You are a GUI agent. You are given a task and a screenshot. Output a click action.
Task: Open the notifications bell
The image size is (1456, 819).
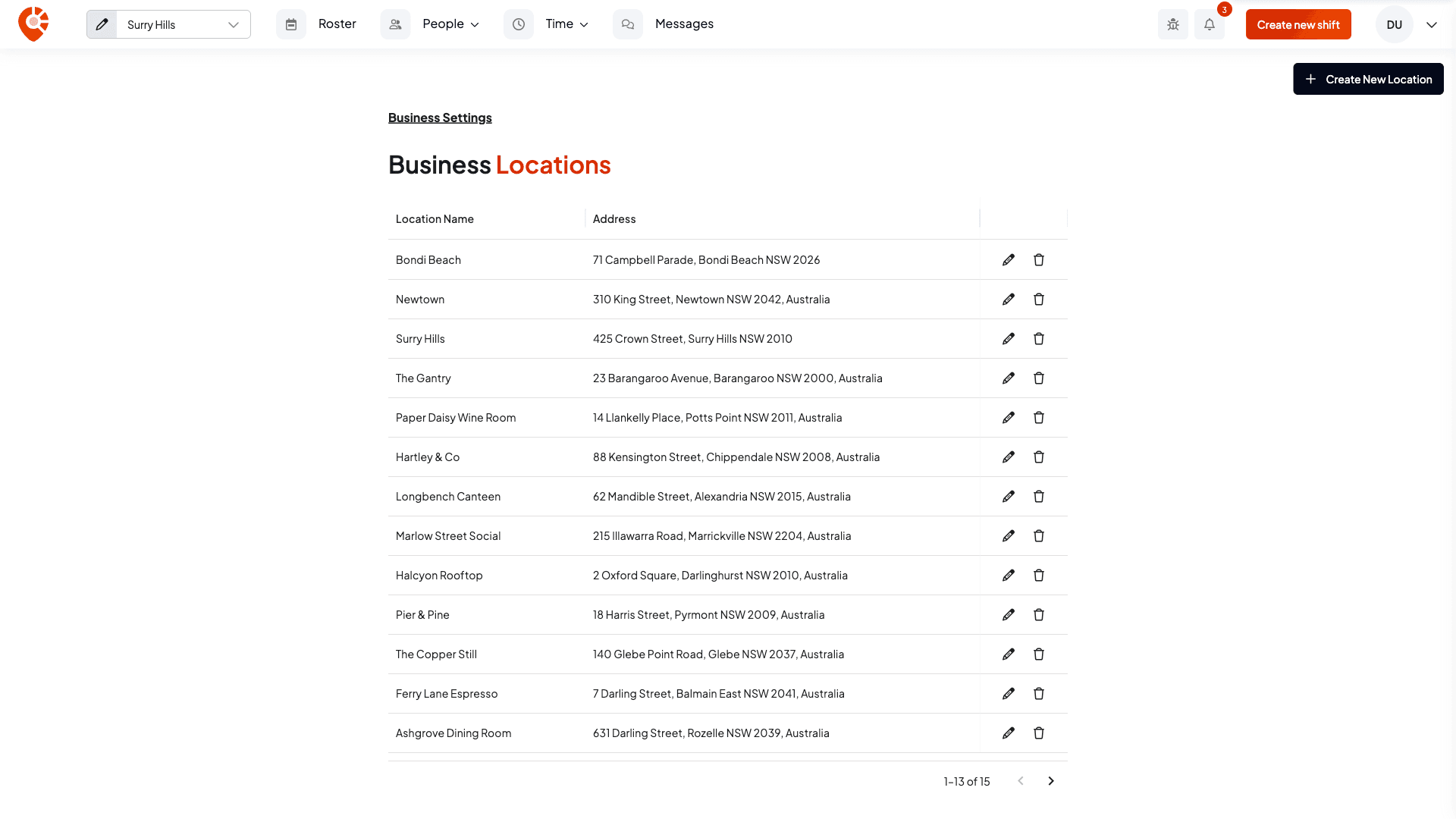click(x=1210, y=24)
